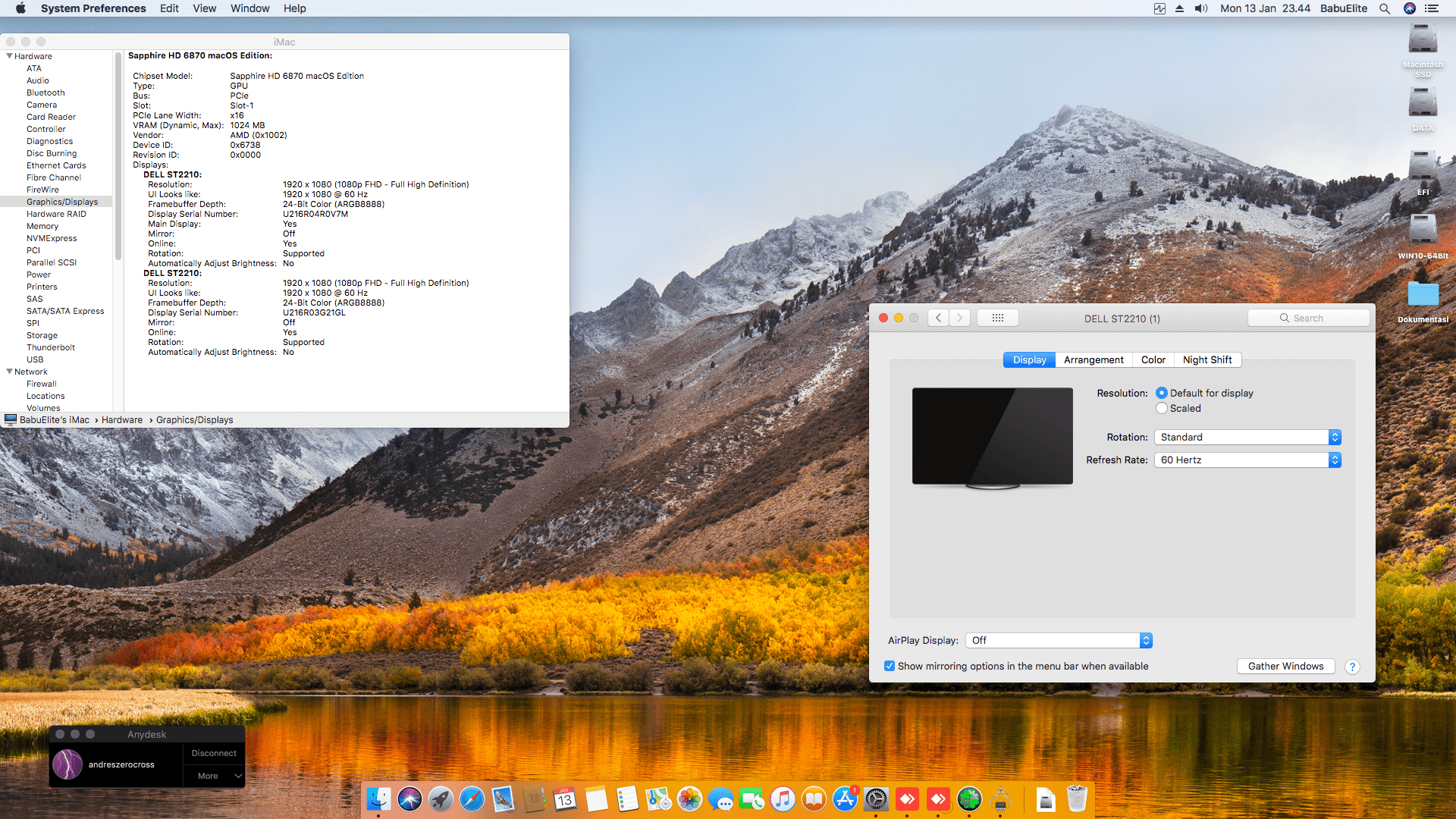Launch the Photos app from the Dock
This screenshot has width=1456, height=819.
point(689,799)
